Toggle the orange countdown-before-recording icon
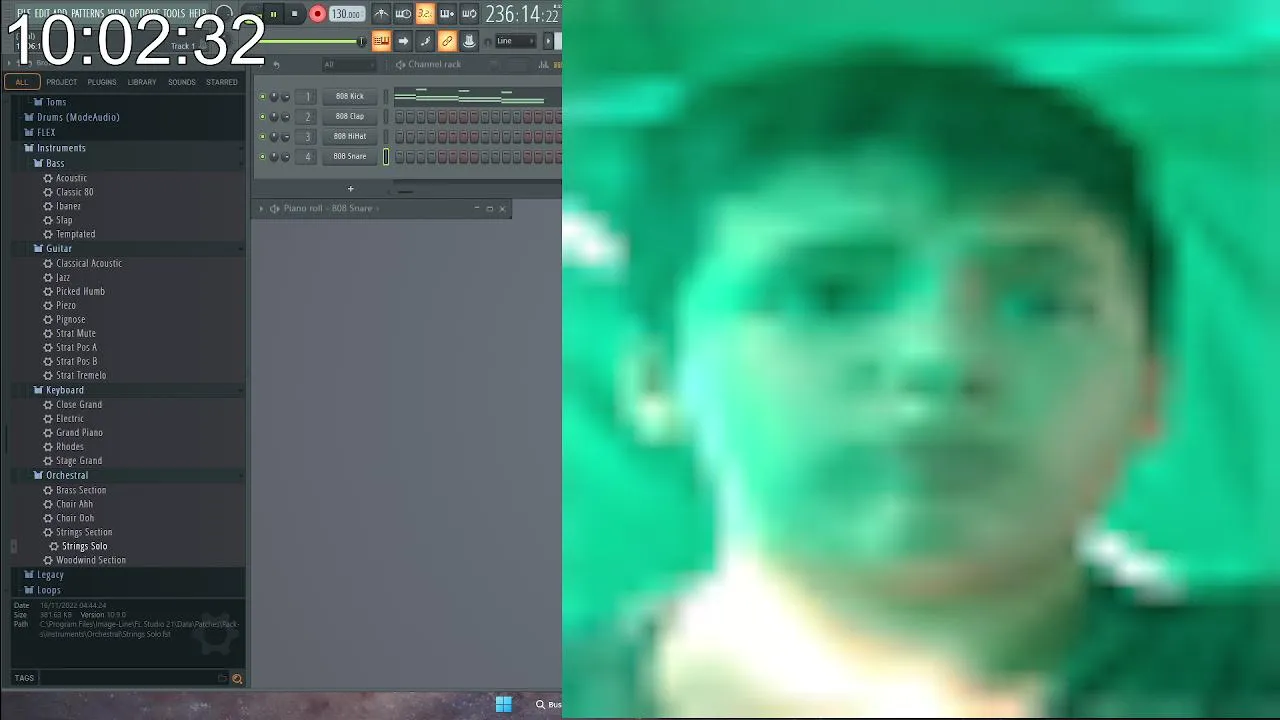 [x=425, y=14]
